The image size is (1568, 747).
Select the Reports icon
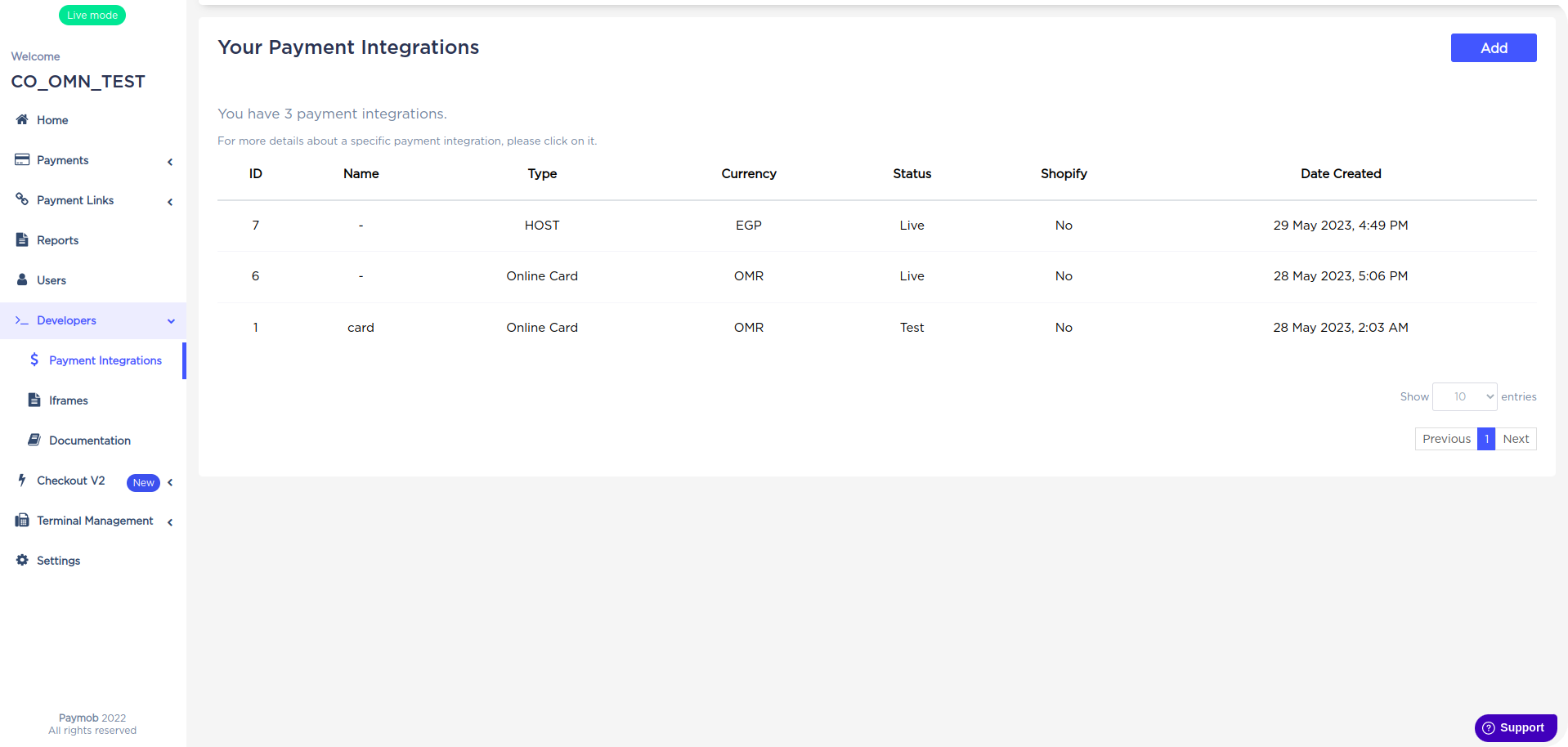click(20, 239)
